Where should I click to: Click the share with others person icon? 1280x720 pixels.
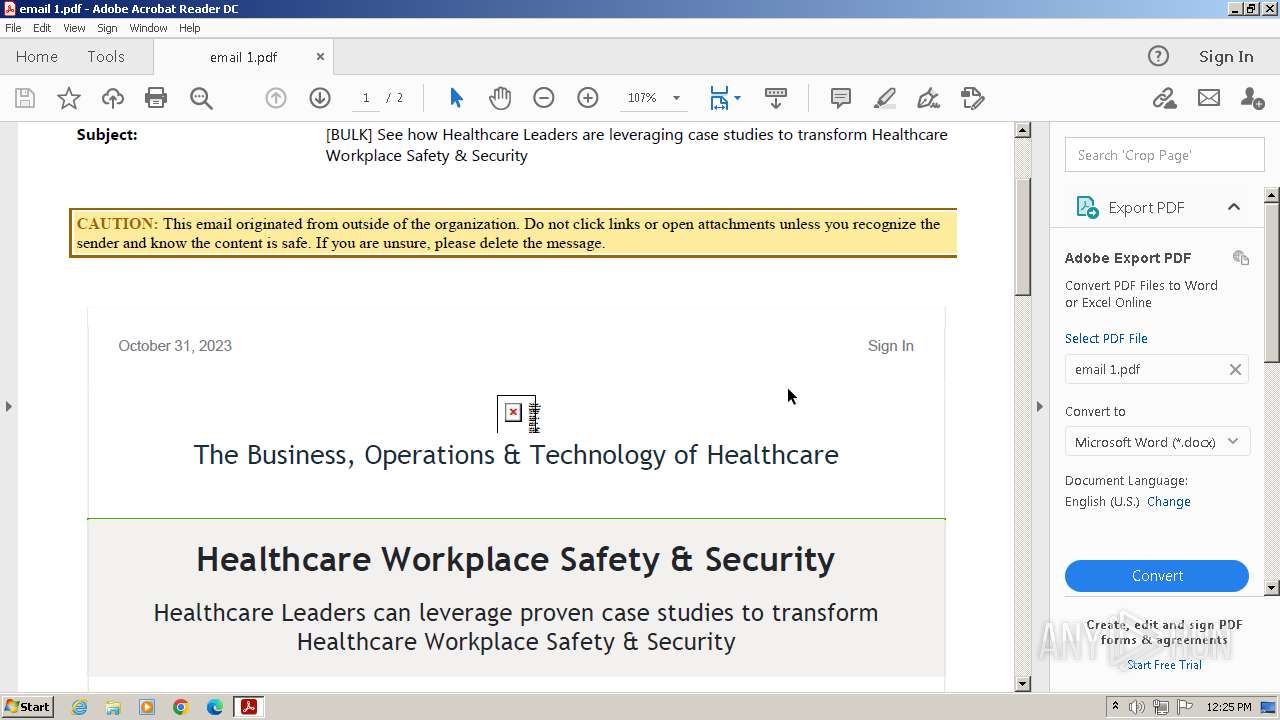pyautogui.click(x=1252, y=98)
